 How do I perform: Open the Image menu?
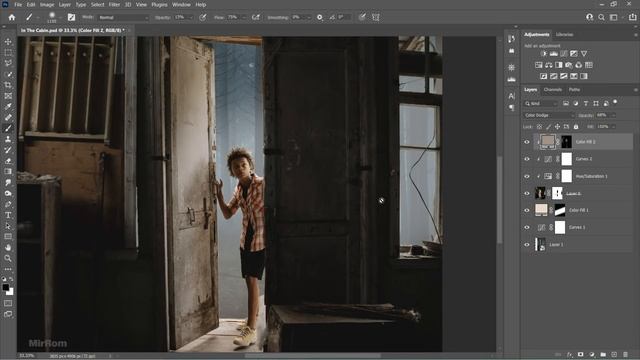click(47, 4)
